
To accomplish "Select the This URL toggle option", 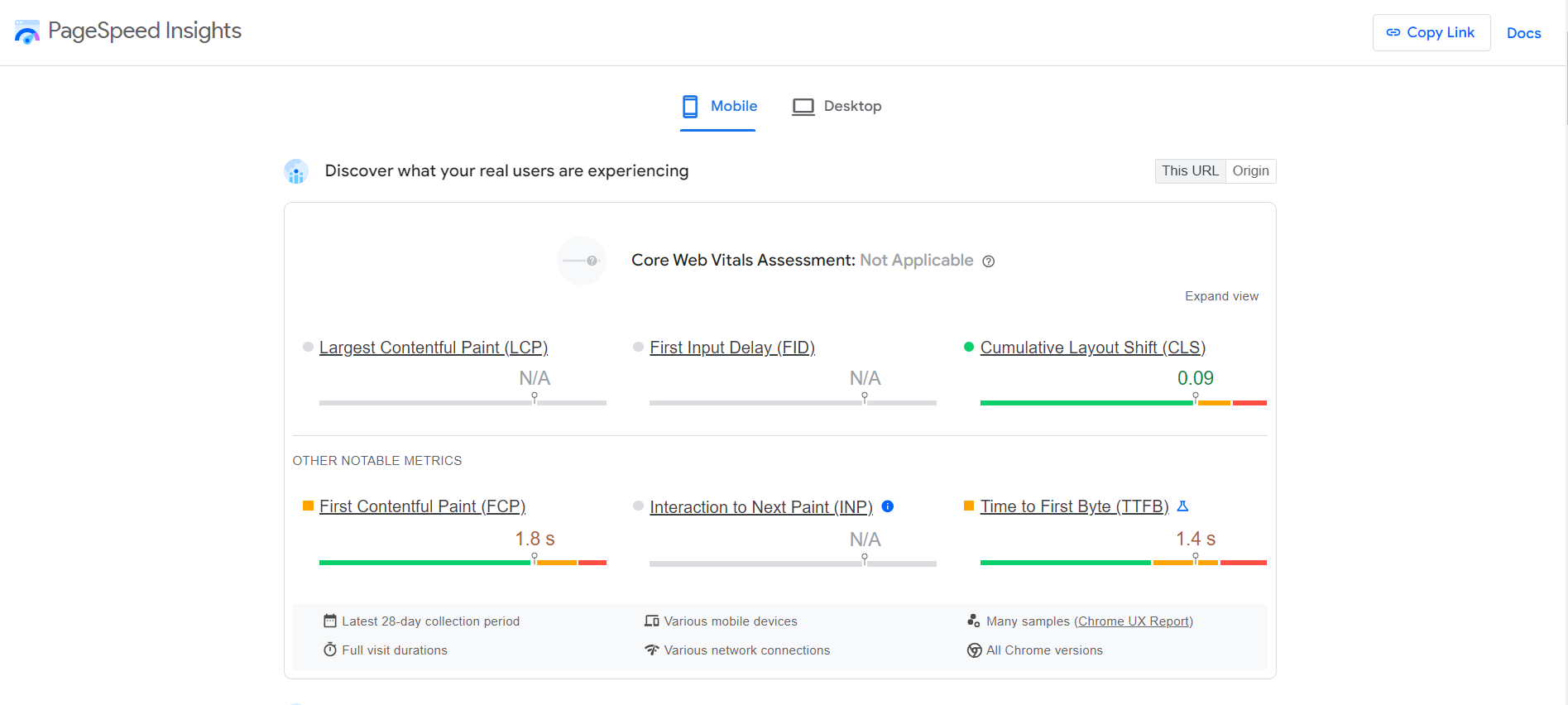I will tap(1189, 171).
